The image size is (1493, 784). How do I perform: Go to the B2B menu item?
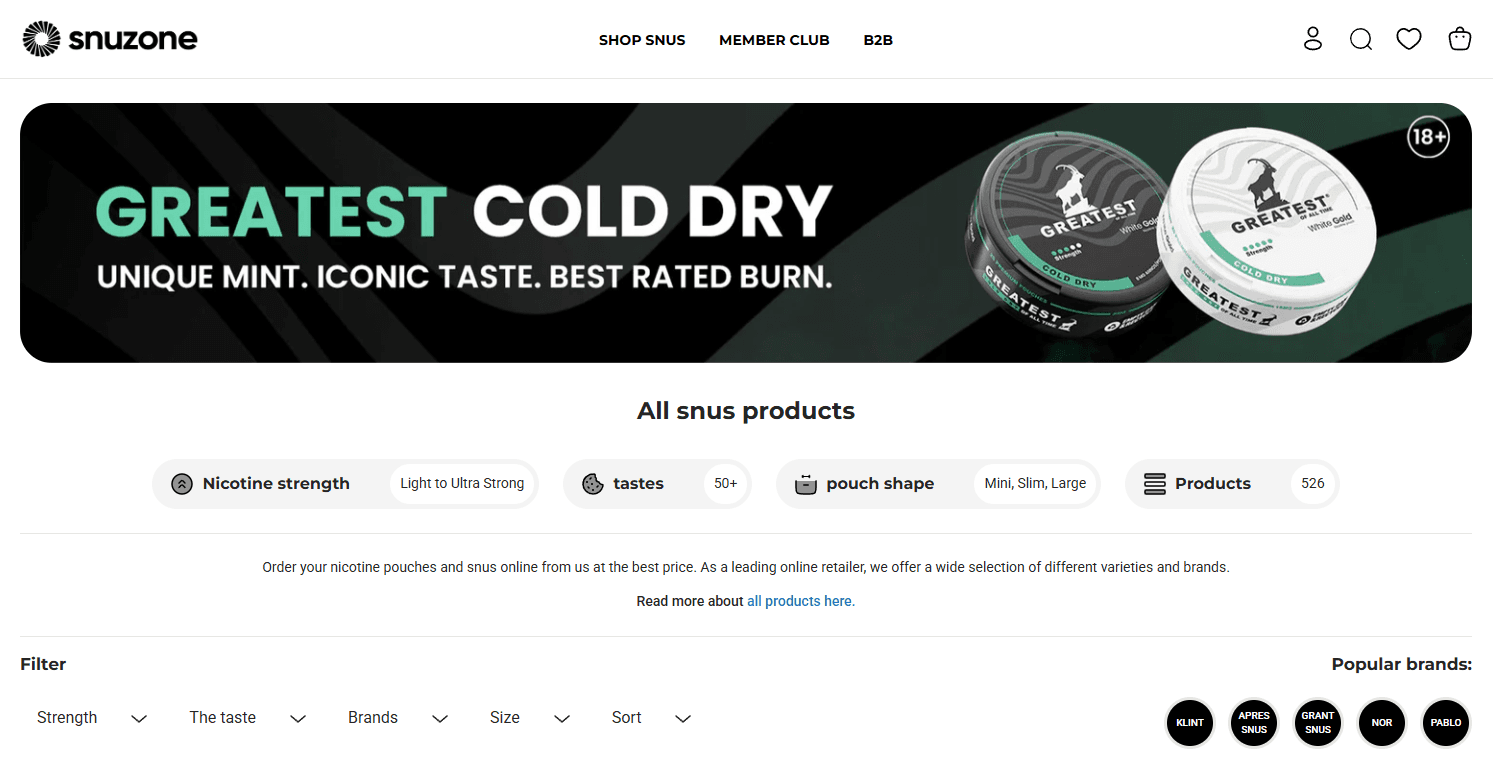[x=878, y=41]
